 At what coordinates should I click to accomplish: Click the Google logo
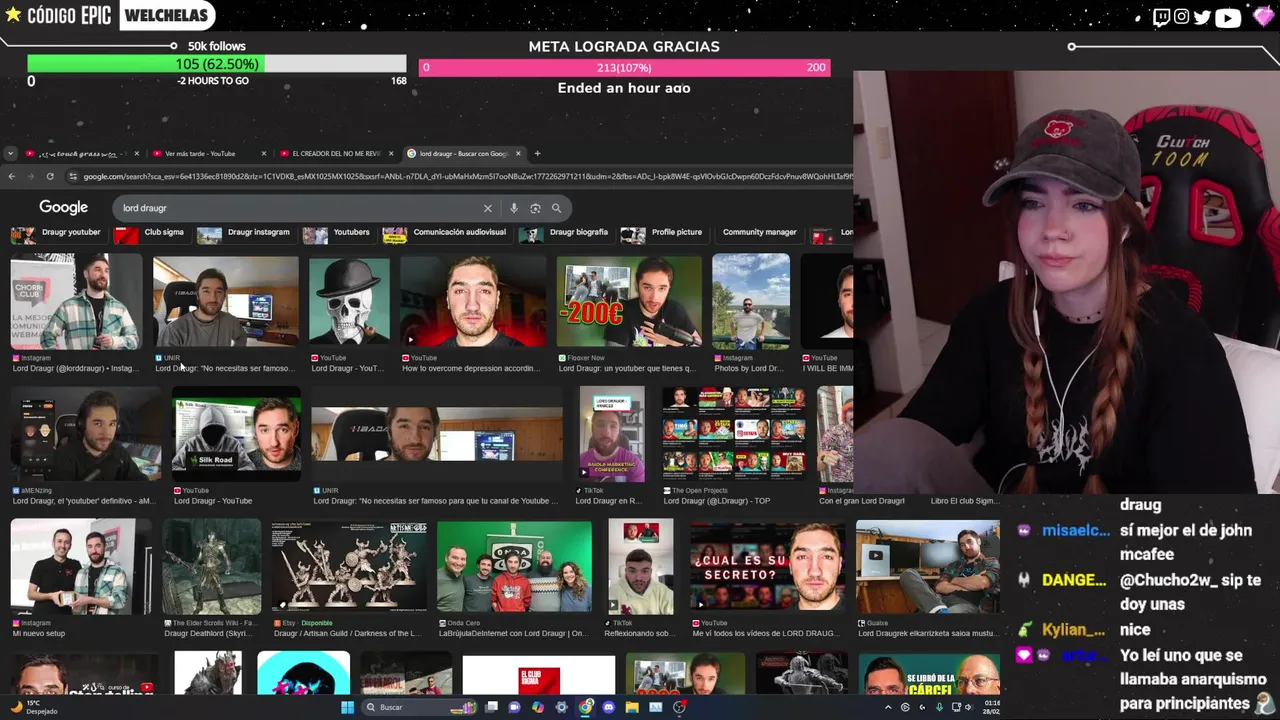[64, 207]
